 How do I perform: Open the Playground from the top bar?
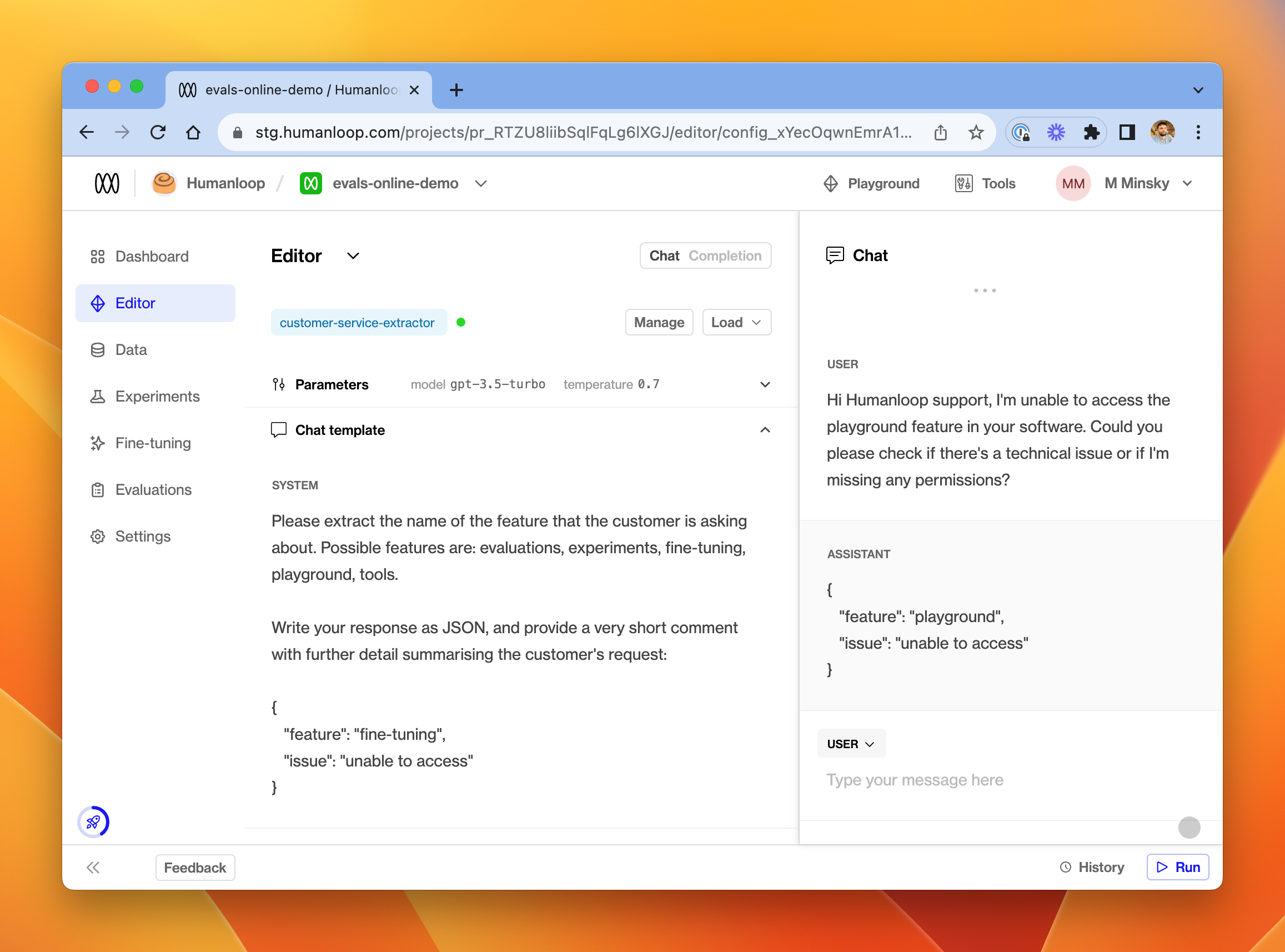point(871,183)
